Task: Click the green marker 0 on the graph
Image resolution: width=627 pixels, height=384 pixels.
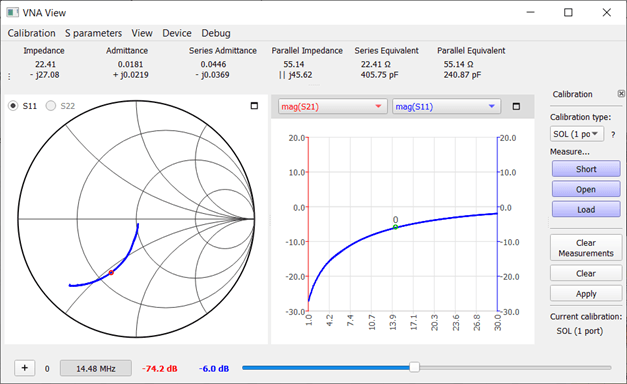Action: pos(395,227)
